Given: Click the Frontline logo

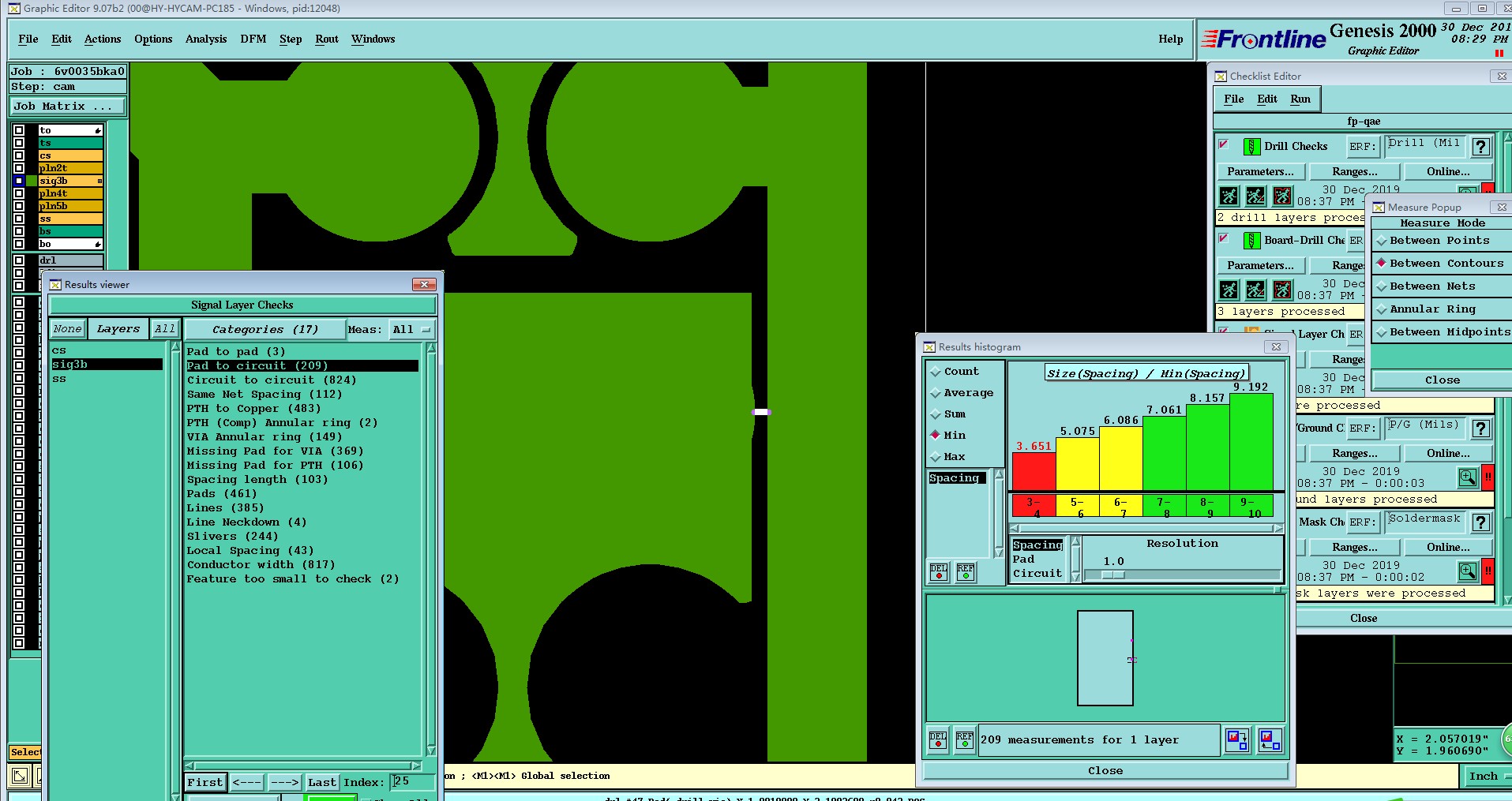Looking at the screenshot, I should (x=1263, y=39).
